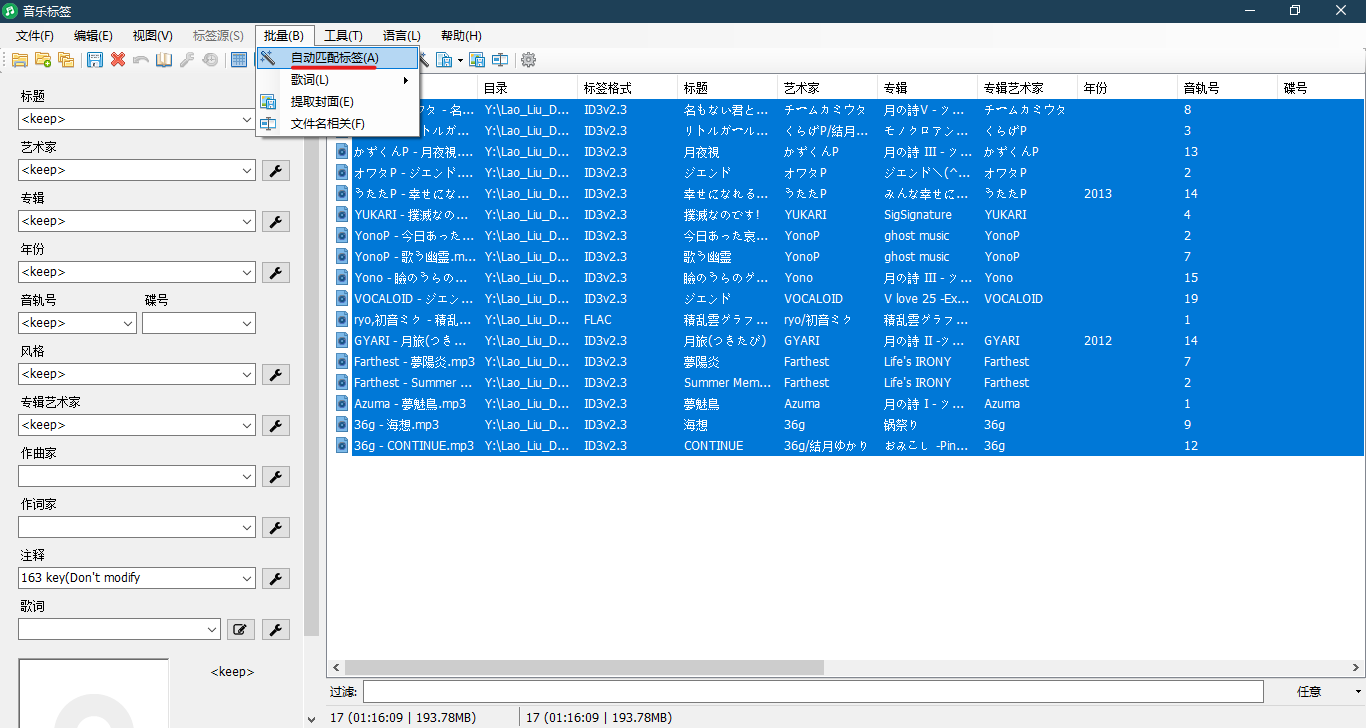Open the year (年份) combo box

(247, 272)
